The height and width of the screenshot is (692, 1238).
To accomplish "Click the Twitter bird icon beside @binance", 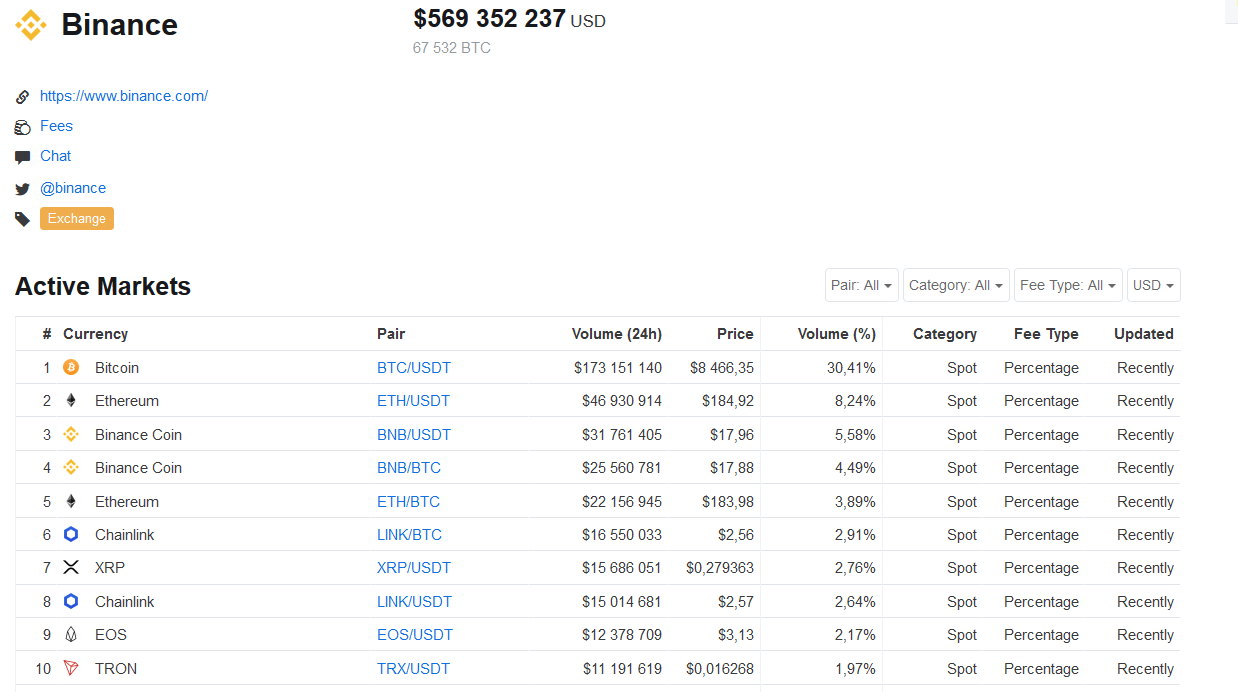I will point(22,189).
